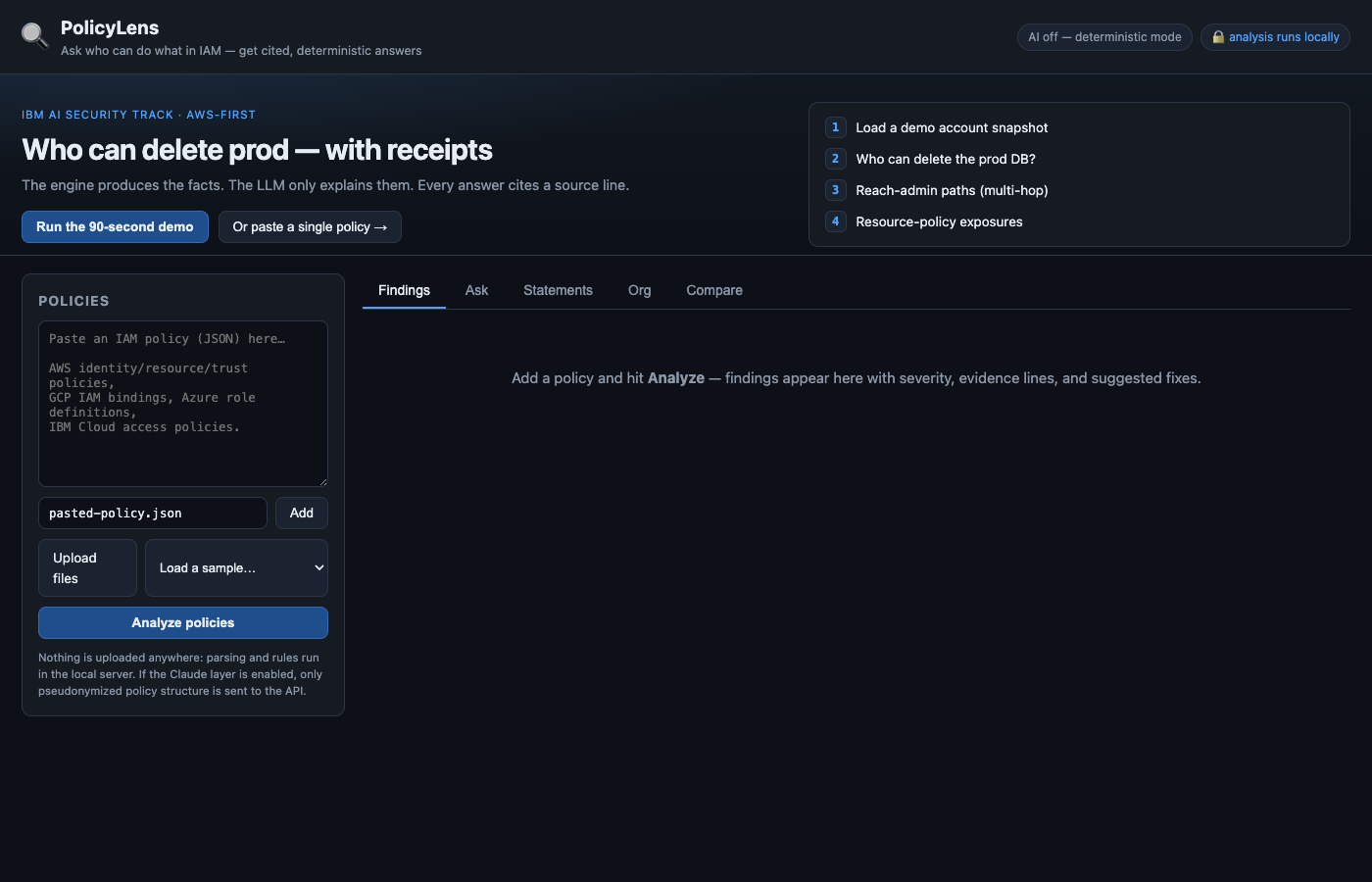Click Reach-admin paths (multi-hop) step
This screenshot has height=882, width=1372.
(952, 190)
